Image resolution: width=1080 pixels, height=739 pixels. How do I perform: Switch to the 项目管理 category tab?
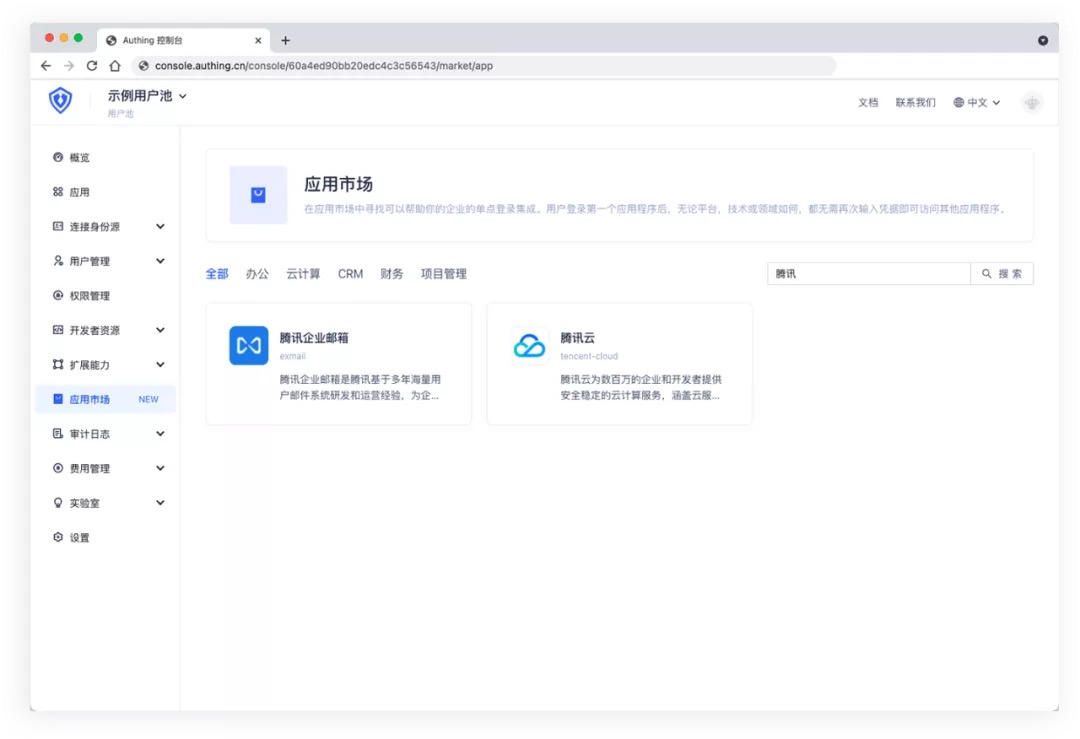(444, 273)
